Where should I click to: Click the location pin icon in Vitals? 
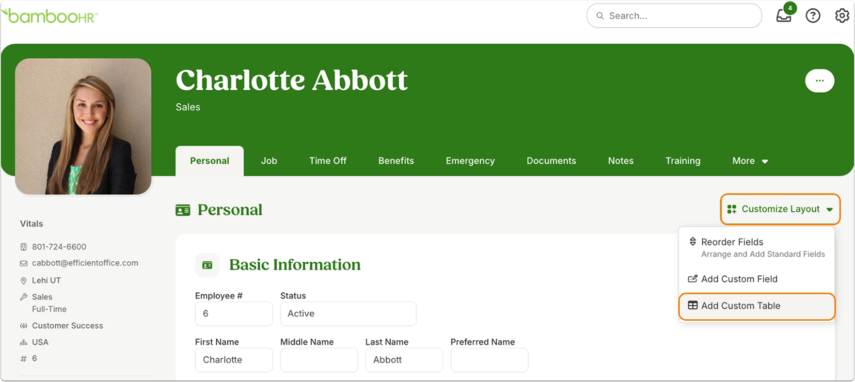coord(23,281)
